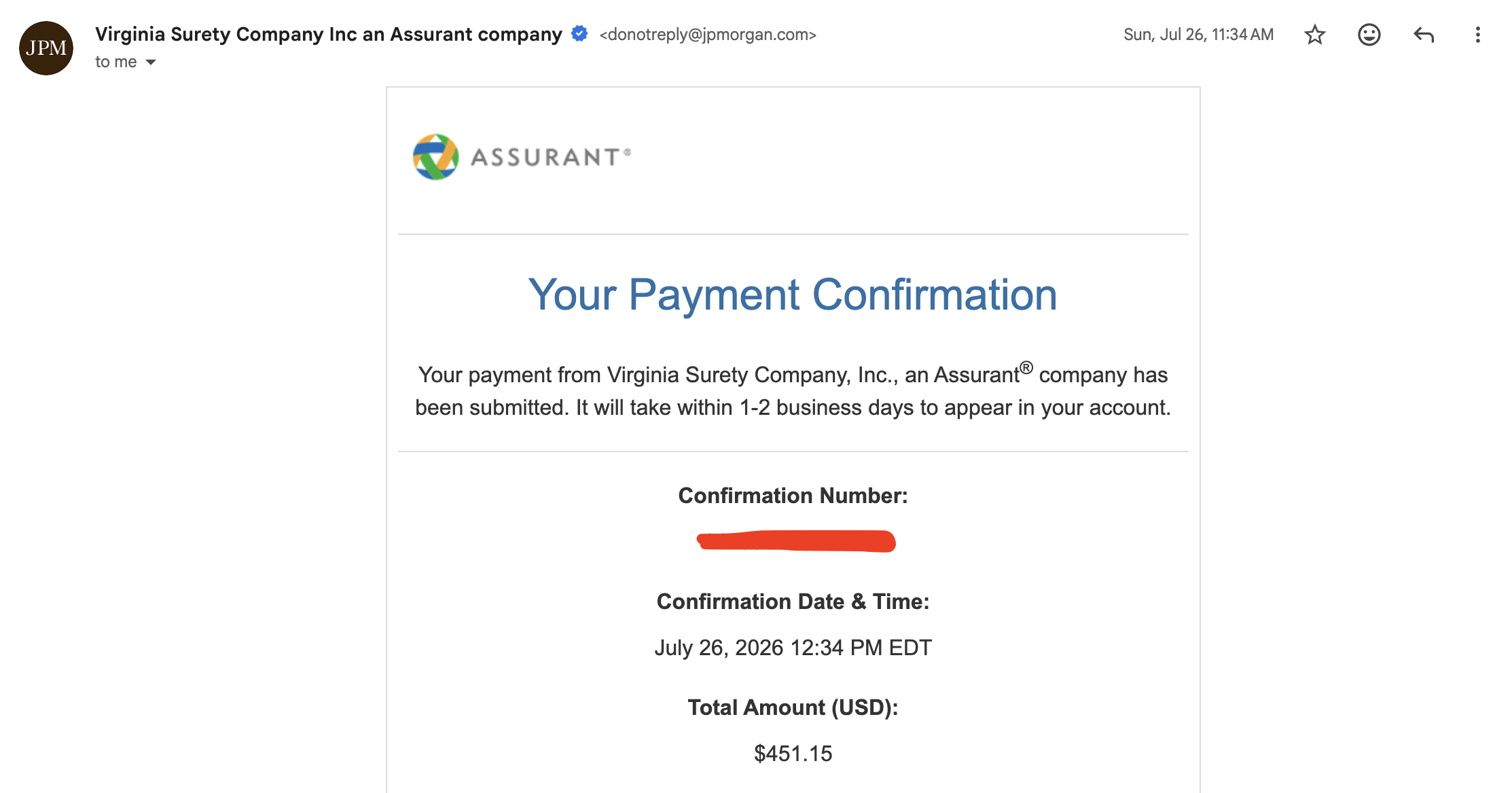The width and height of the screenshot is (1512, 793).
Task: Click the donotreply@jpmorgan.com sender address
Action: (708, 35)
